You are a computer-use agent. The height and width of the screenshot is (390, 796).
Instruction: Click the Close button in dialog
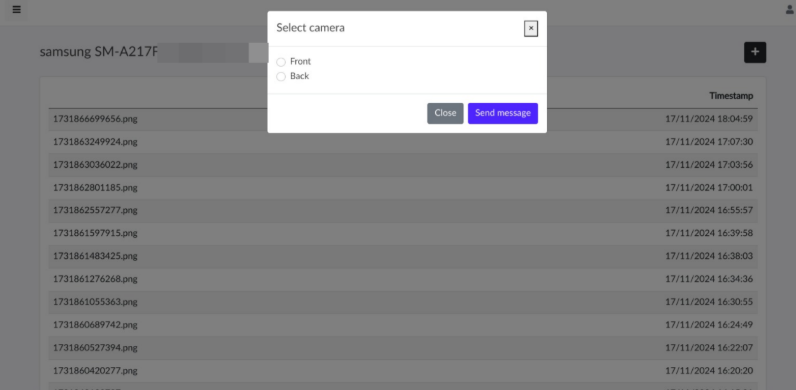click(445, 113)
